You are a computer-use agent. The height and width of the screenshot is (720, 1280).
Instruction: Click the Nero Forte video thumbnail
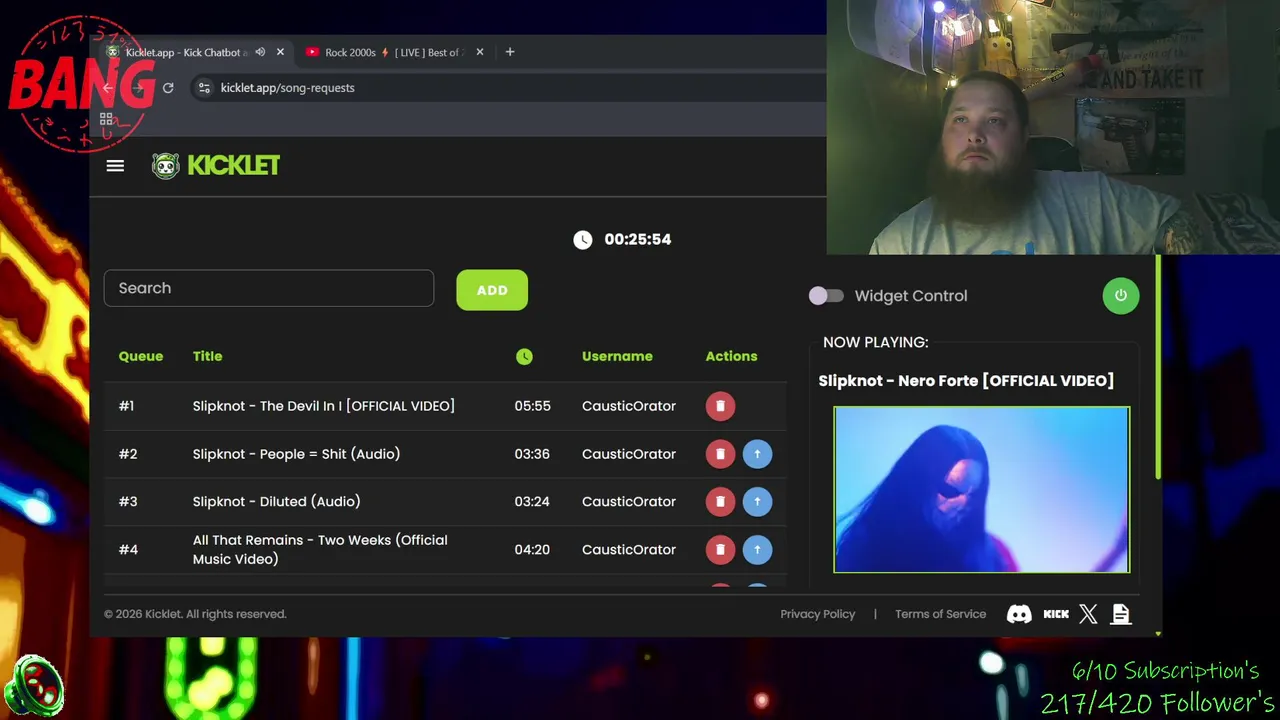982,489
